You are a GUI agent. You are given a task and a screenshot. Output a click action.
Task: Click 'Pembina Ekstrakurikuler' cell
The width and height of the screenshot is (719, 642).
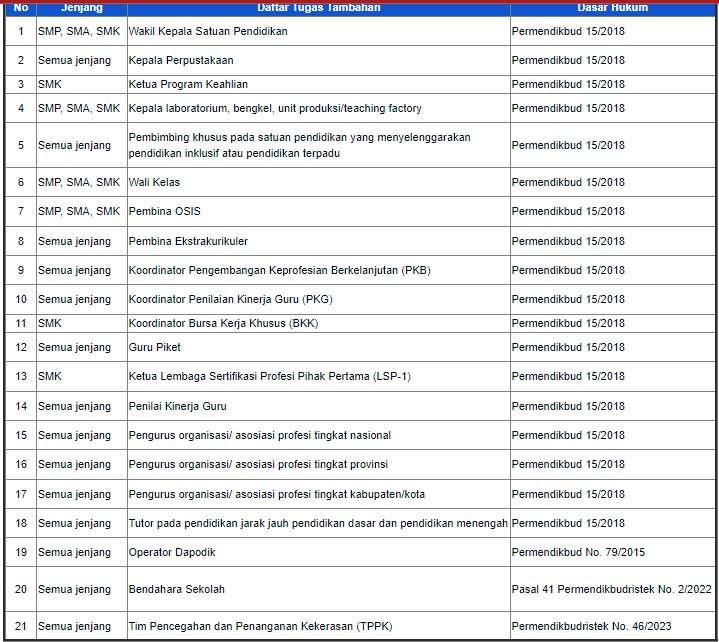click(x=319, y=241)
